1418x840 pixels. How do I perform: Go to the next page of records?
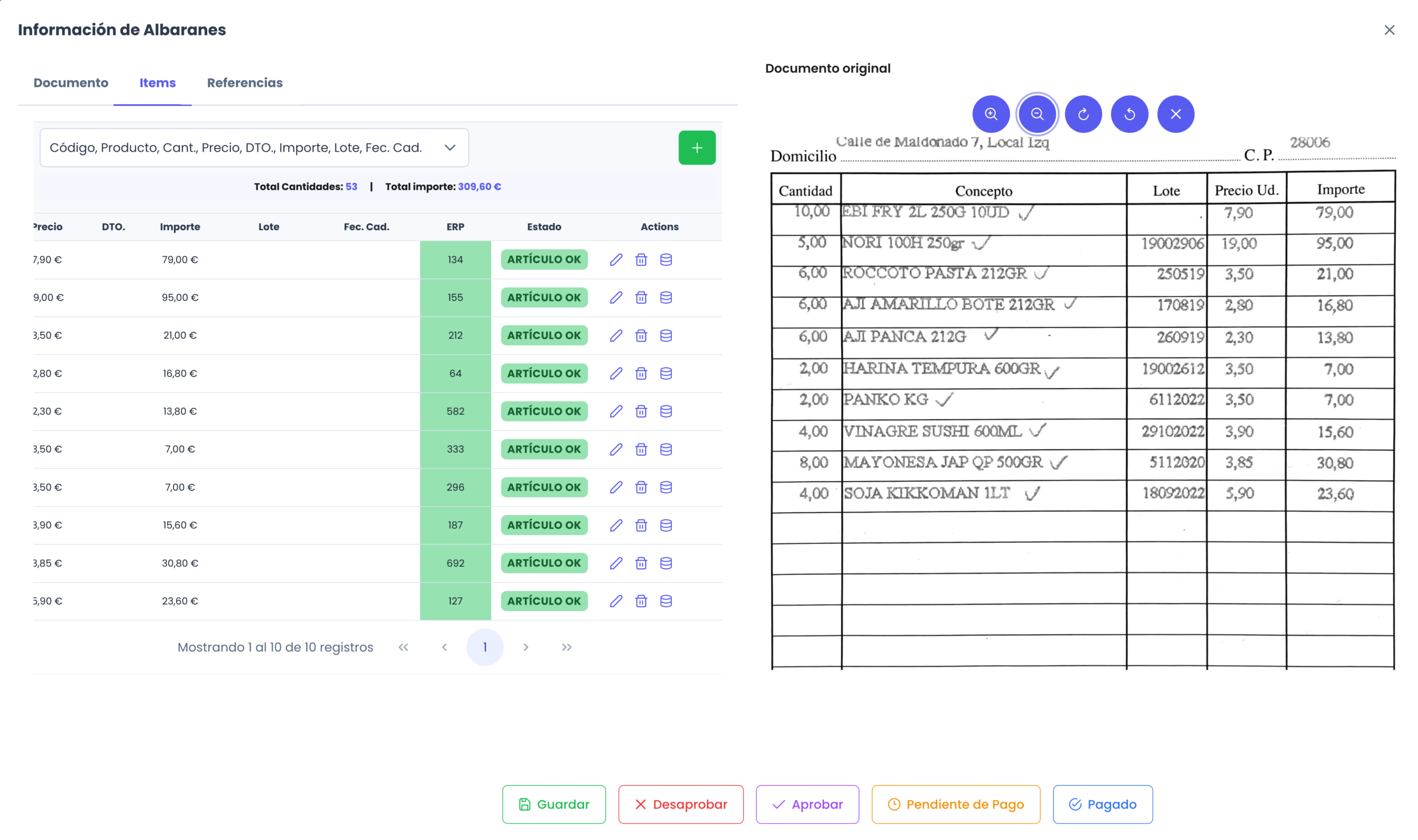526,647
